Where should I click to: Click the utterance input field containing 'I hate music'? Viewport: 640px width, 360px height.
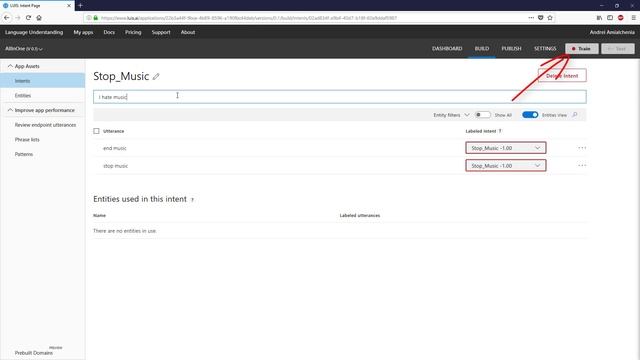pos(340,97)
